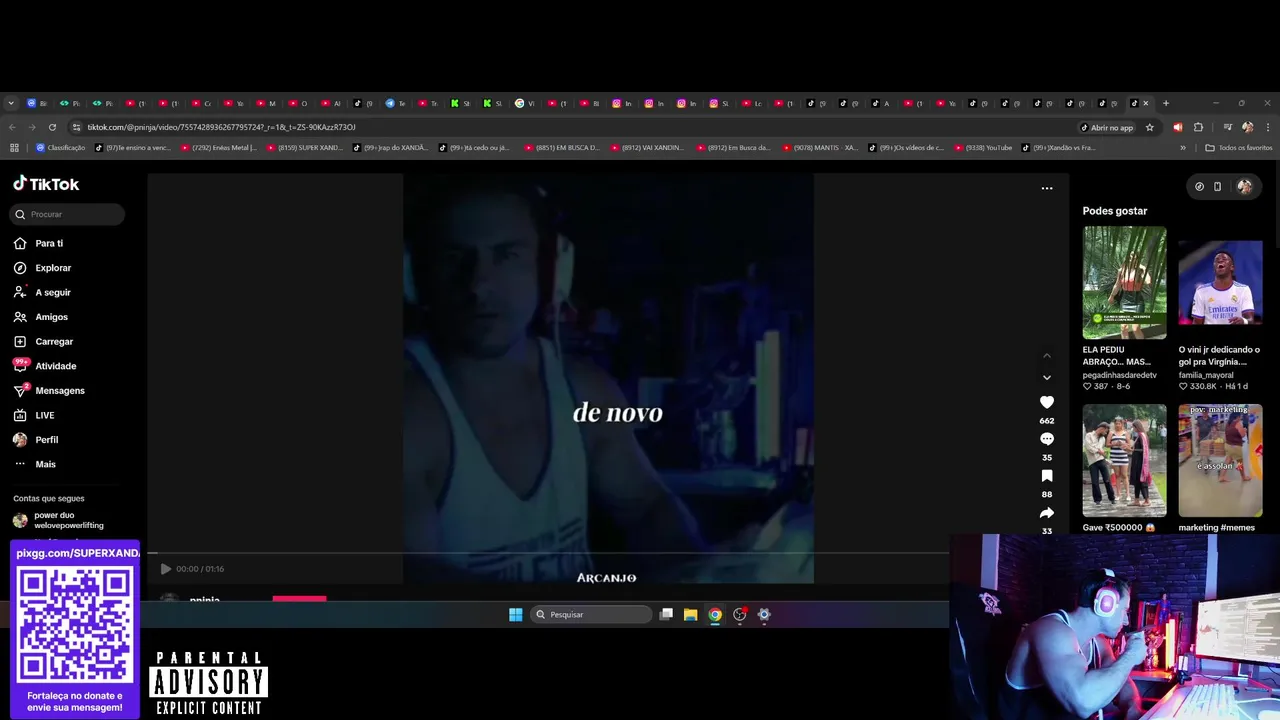Screen dimensions: 1280x720
Task: Expand hidden bookmarks chevron
Action: [1183, 148]
